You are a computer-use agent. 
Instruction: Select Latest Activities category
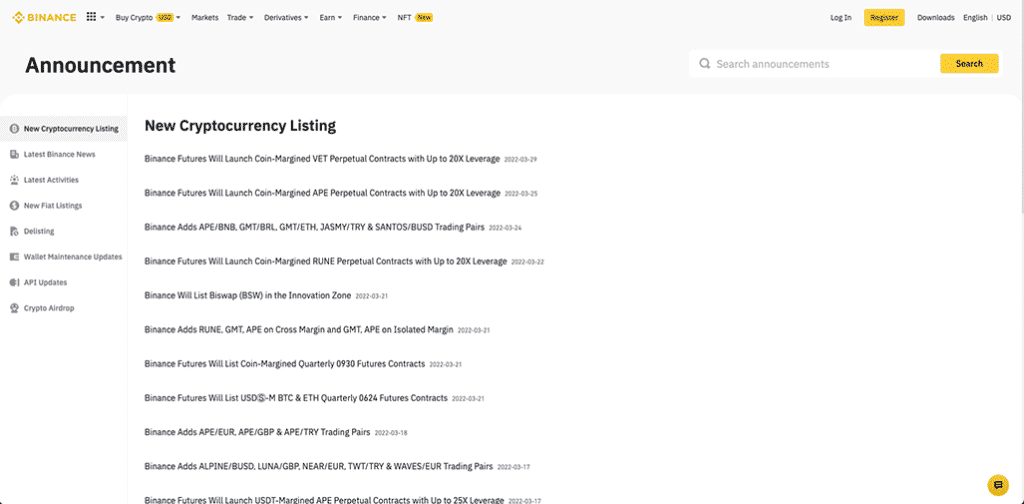tap(63, 180)
